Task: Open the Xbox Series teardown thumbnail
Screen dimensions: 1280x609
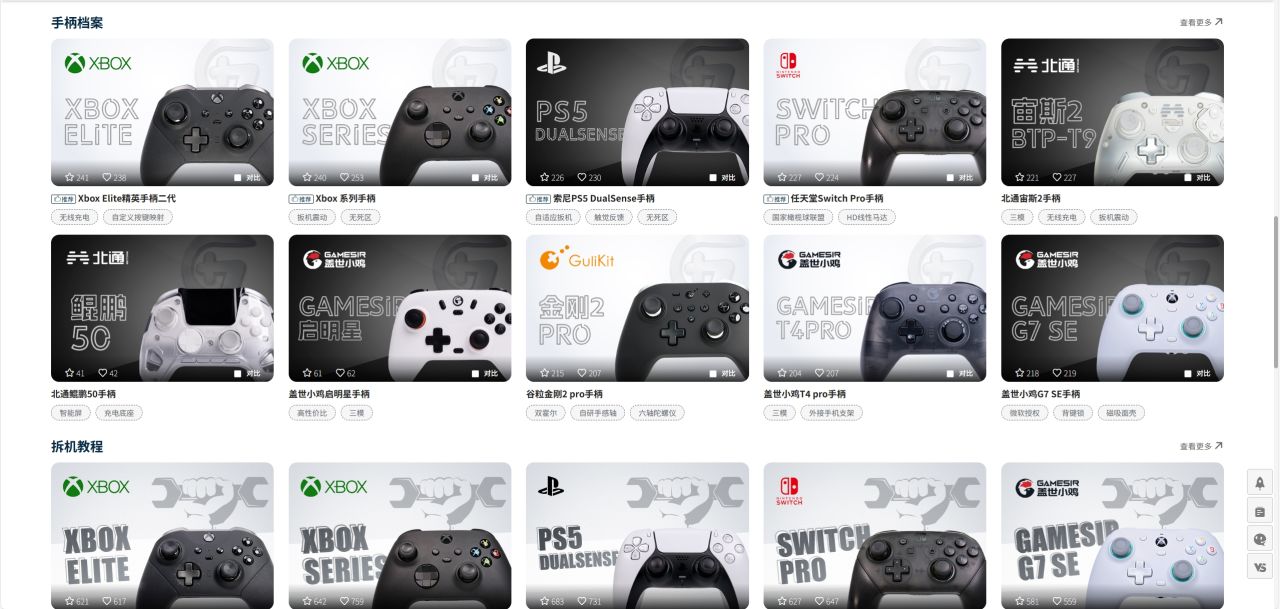Action: [400, 535]
